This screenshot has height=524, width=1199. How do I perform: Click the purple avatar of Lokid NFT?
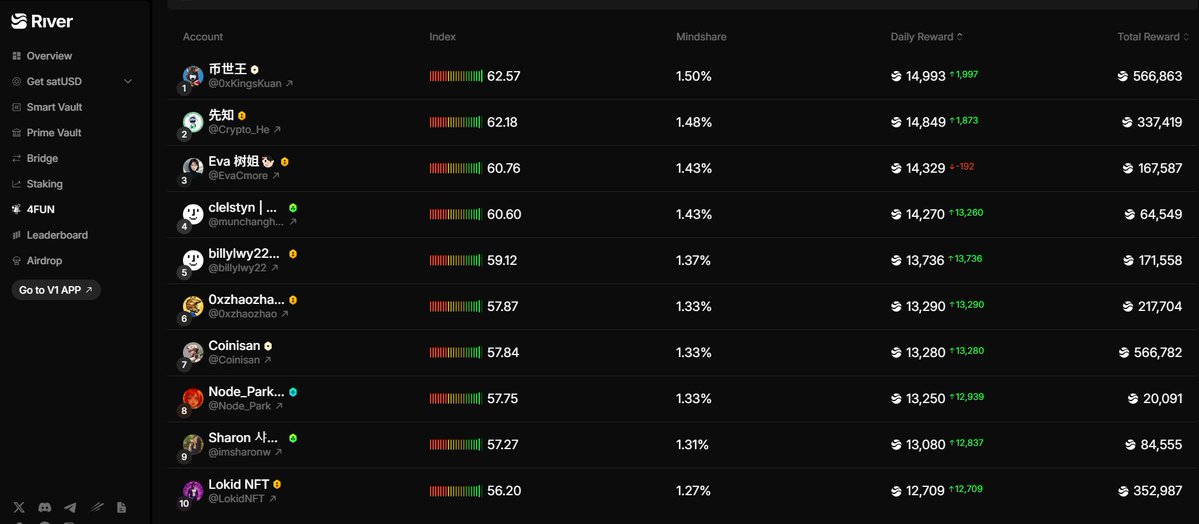tap(193, 490)
